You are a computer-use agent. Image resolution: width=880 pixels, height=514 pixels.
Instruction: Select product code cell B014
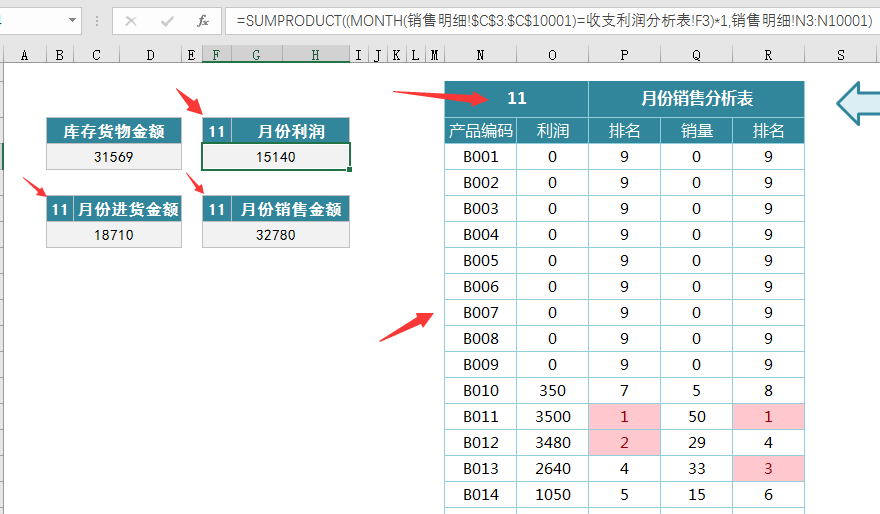480,494
